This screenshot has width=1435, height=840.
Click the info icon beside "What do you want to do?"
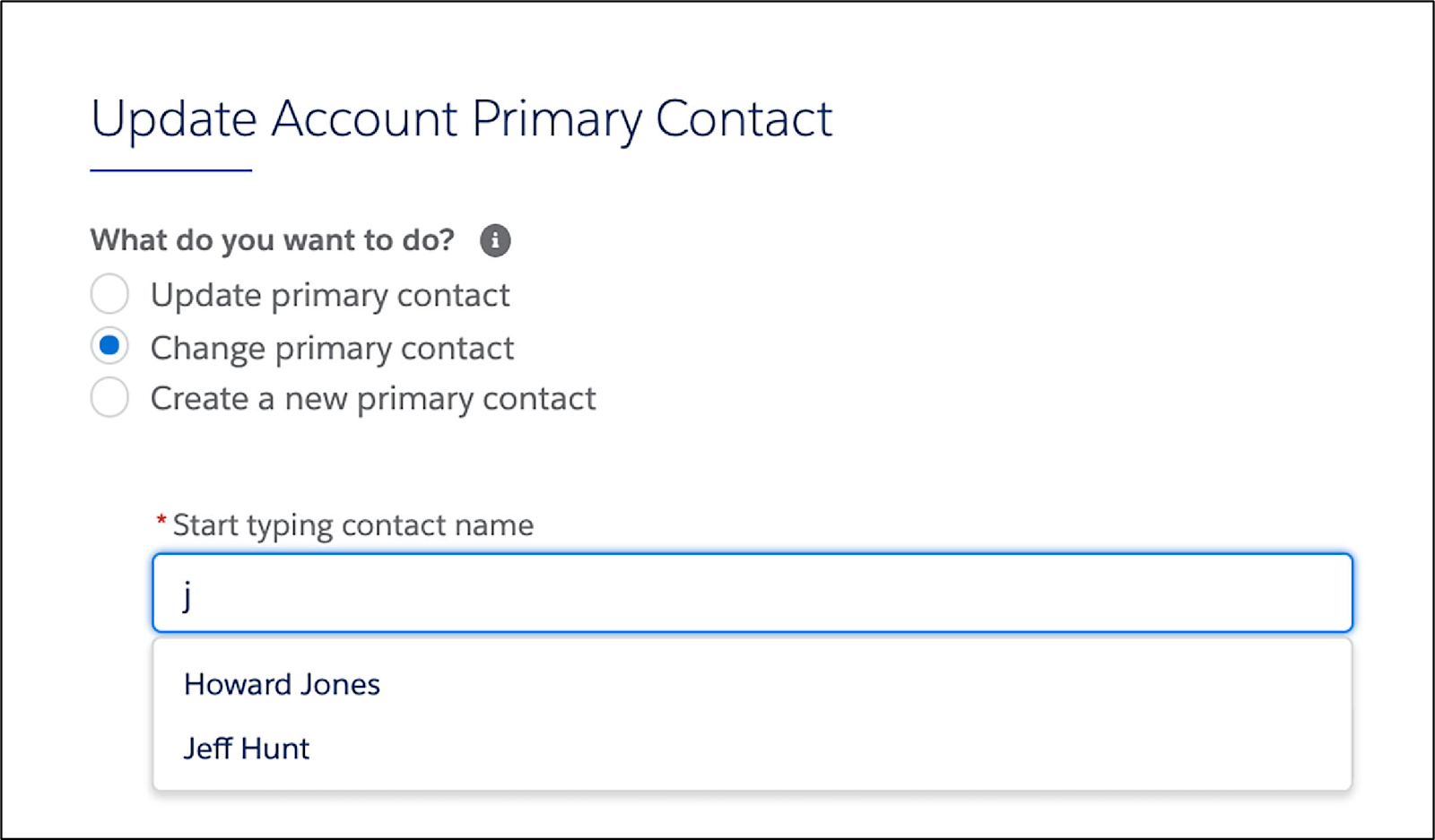click(x=495, y=240)
